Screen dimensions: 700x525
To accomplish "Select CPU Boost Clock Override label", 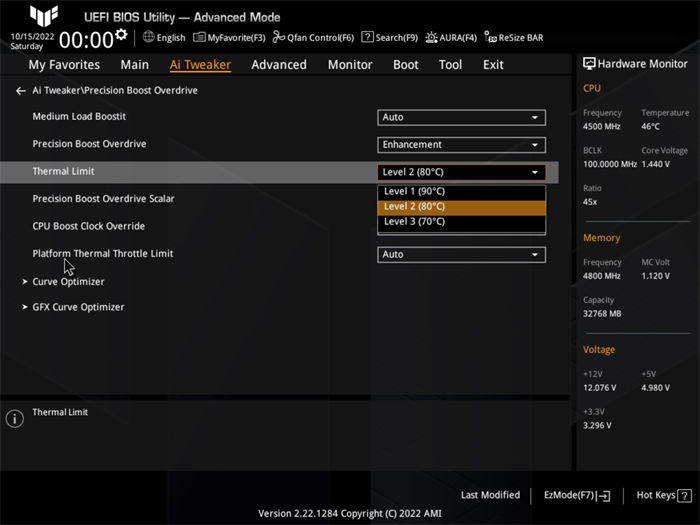I will pos(88,226).
